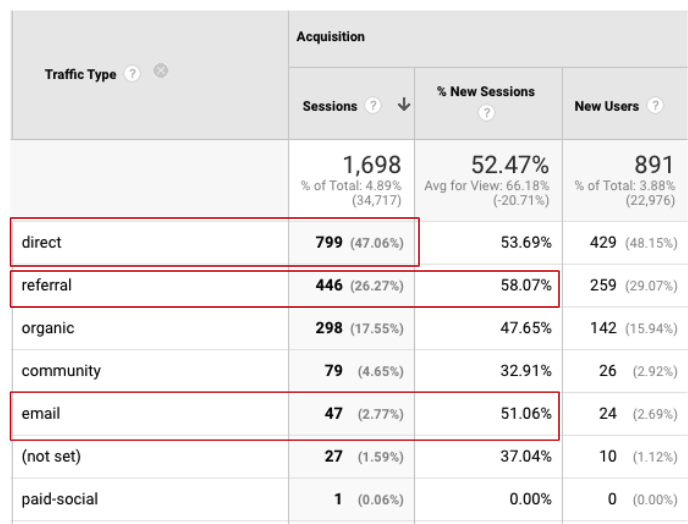Image resolution: width=688 pixels, height=524 pixels.
Task: Sort by % New Sessions column
Action: coord(486,91)
